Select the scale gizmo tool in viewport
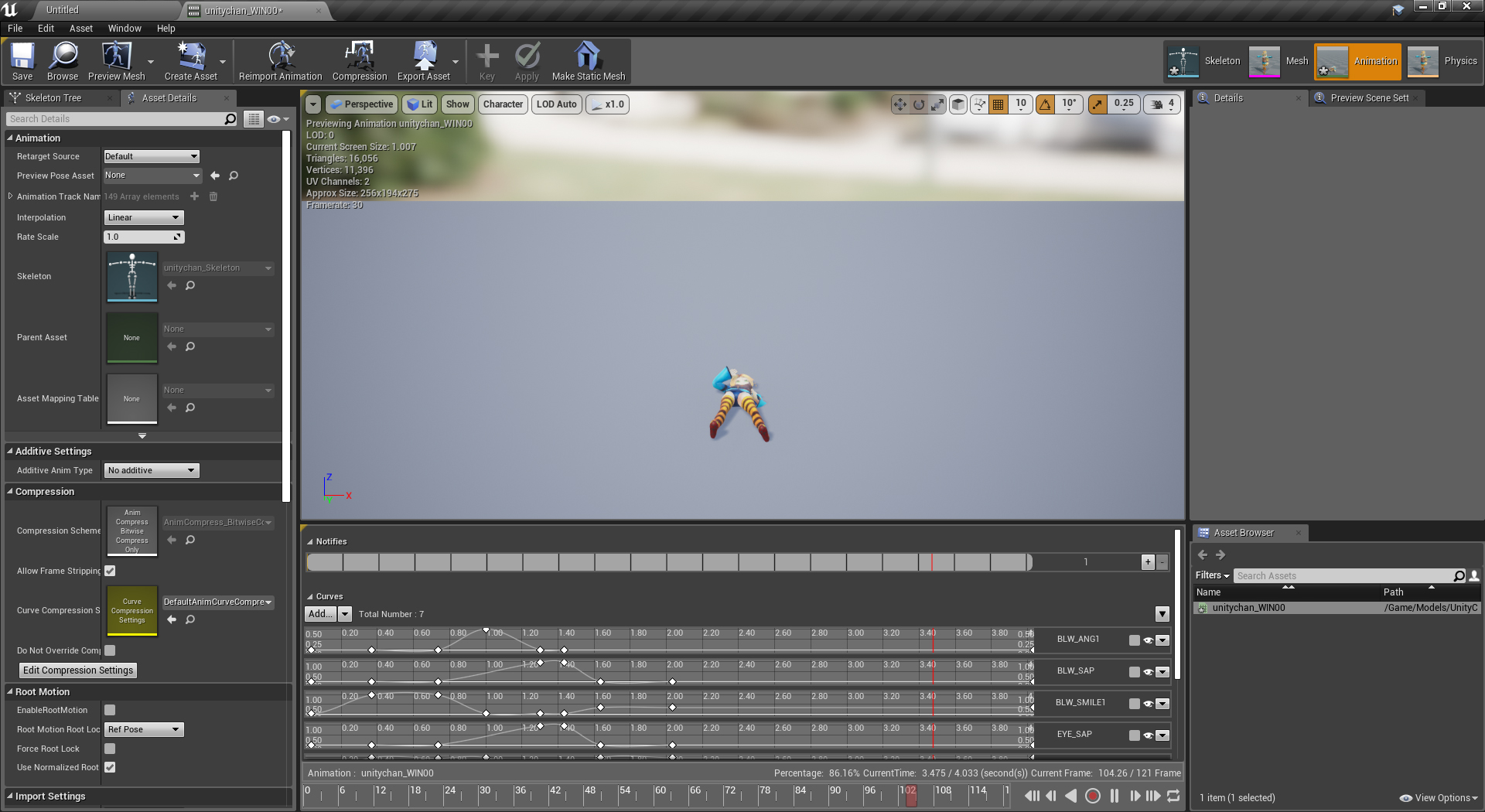Screen dimensions: 1485x812 [937, 104]
